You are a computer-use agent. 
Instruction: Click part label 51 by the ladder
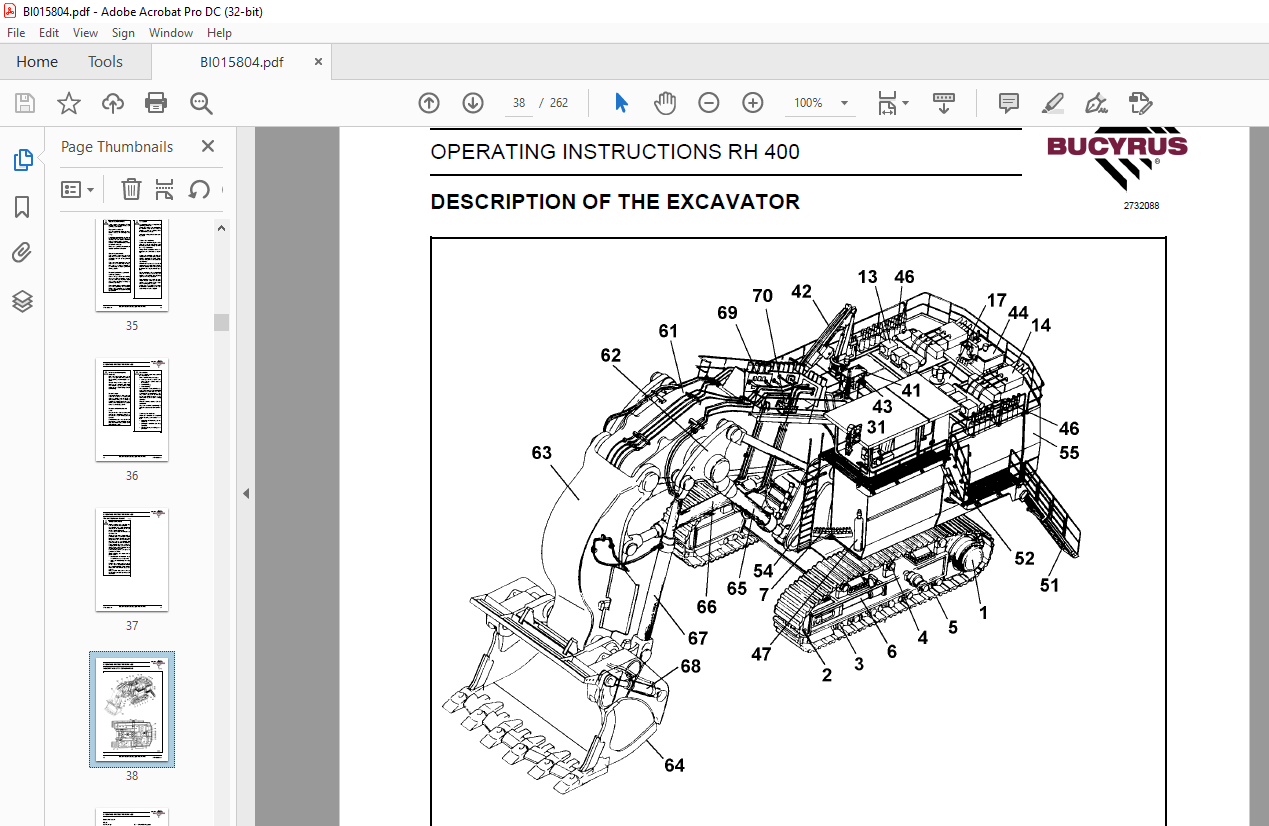1049,585
